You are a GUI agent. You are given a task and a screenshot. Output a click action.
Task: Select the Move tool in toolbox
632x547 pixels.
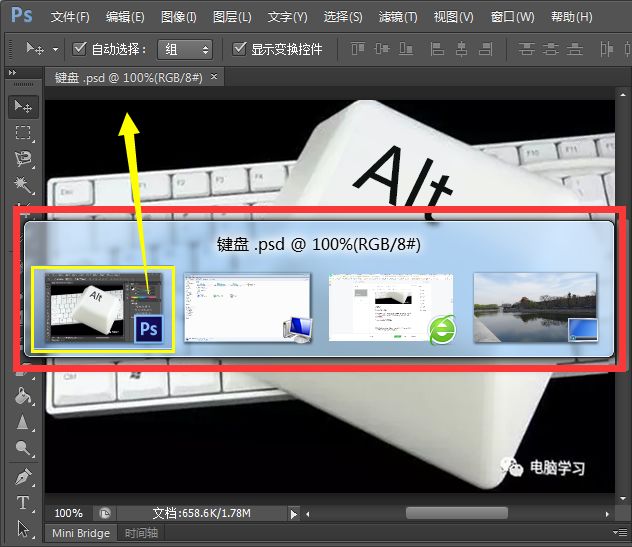(x=23, y=107)
